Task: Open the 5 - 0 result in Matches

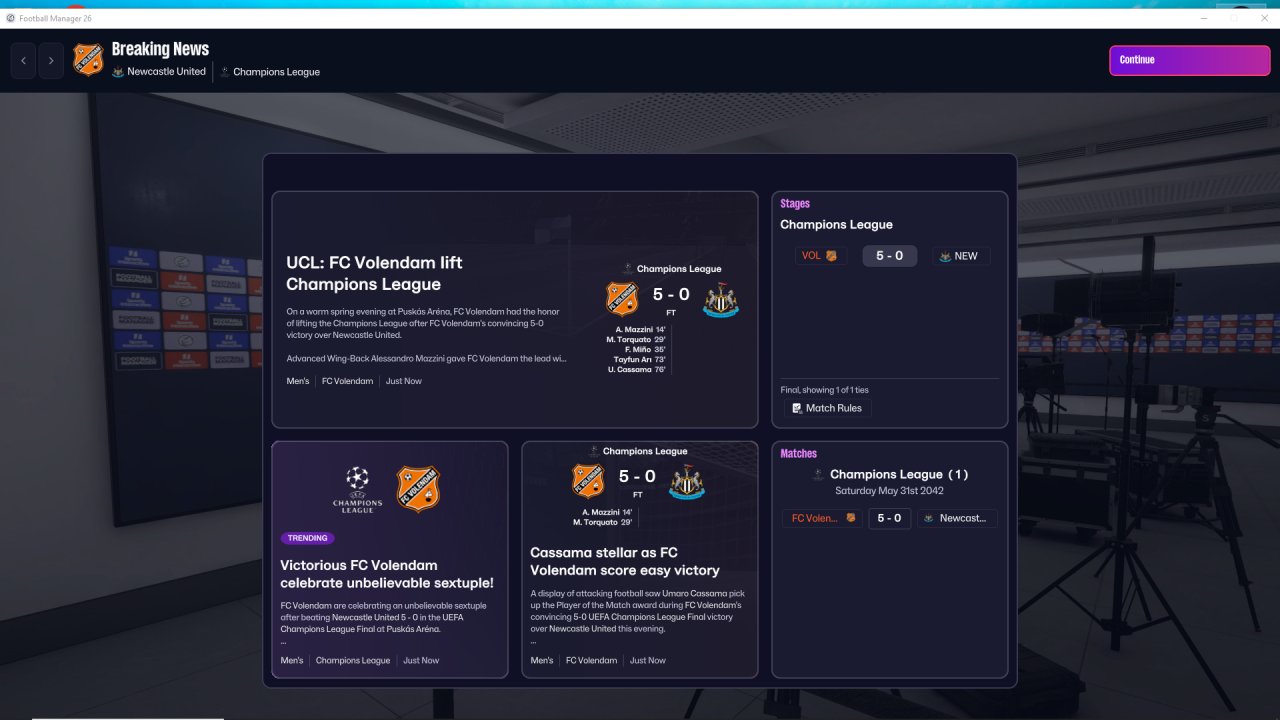Action: point(889,518)
